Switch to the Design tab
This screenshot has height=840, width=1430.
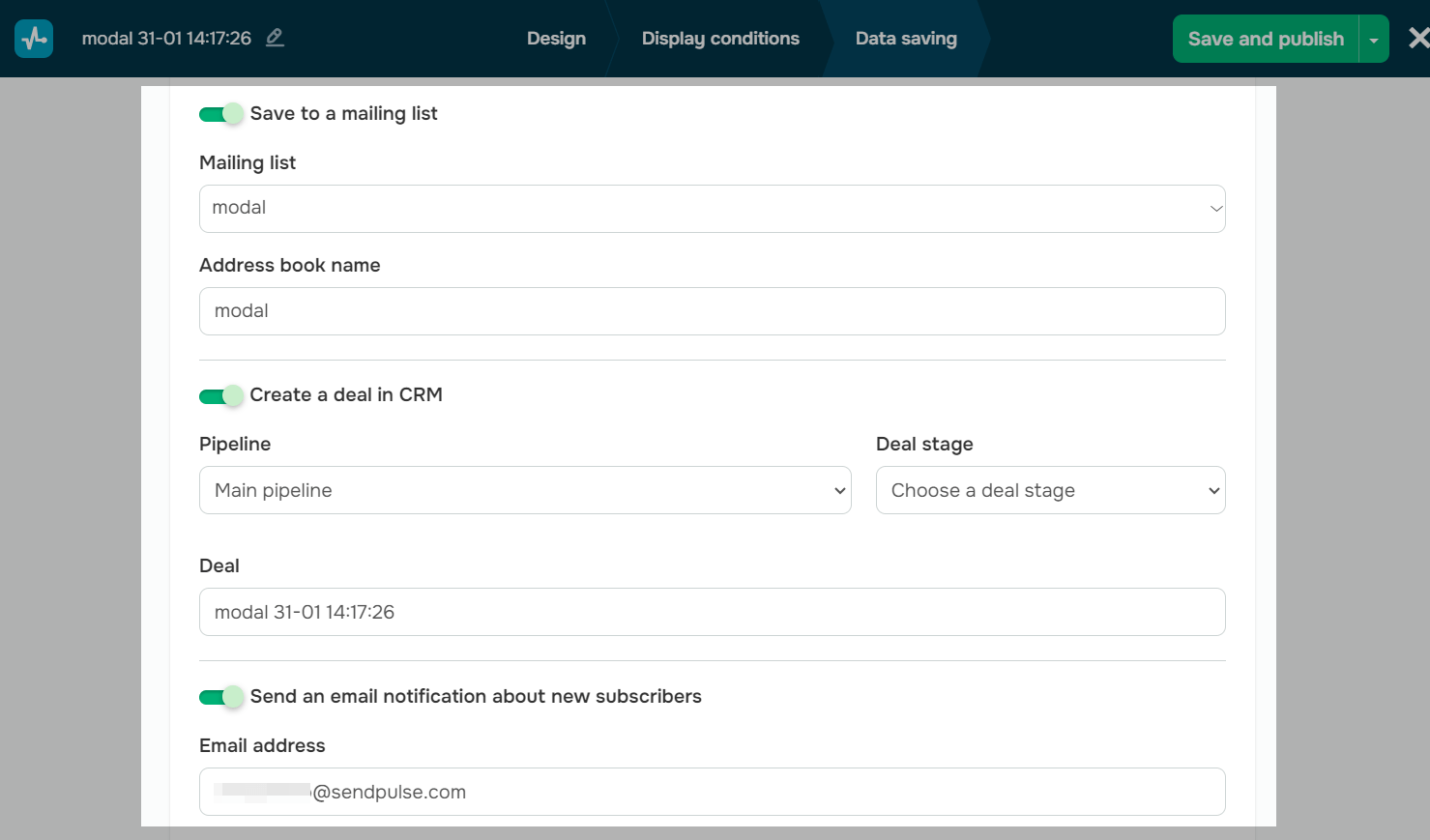coord(556,39)
